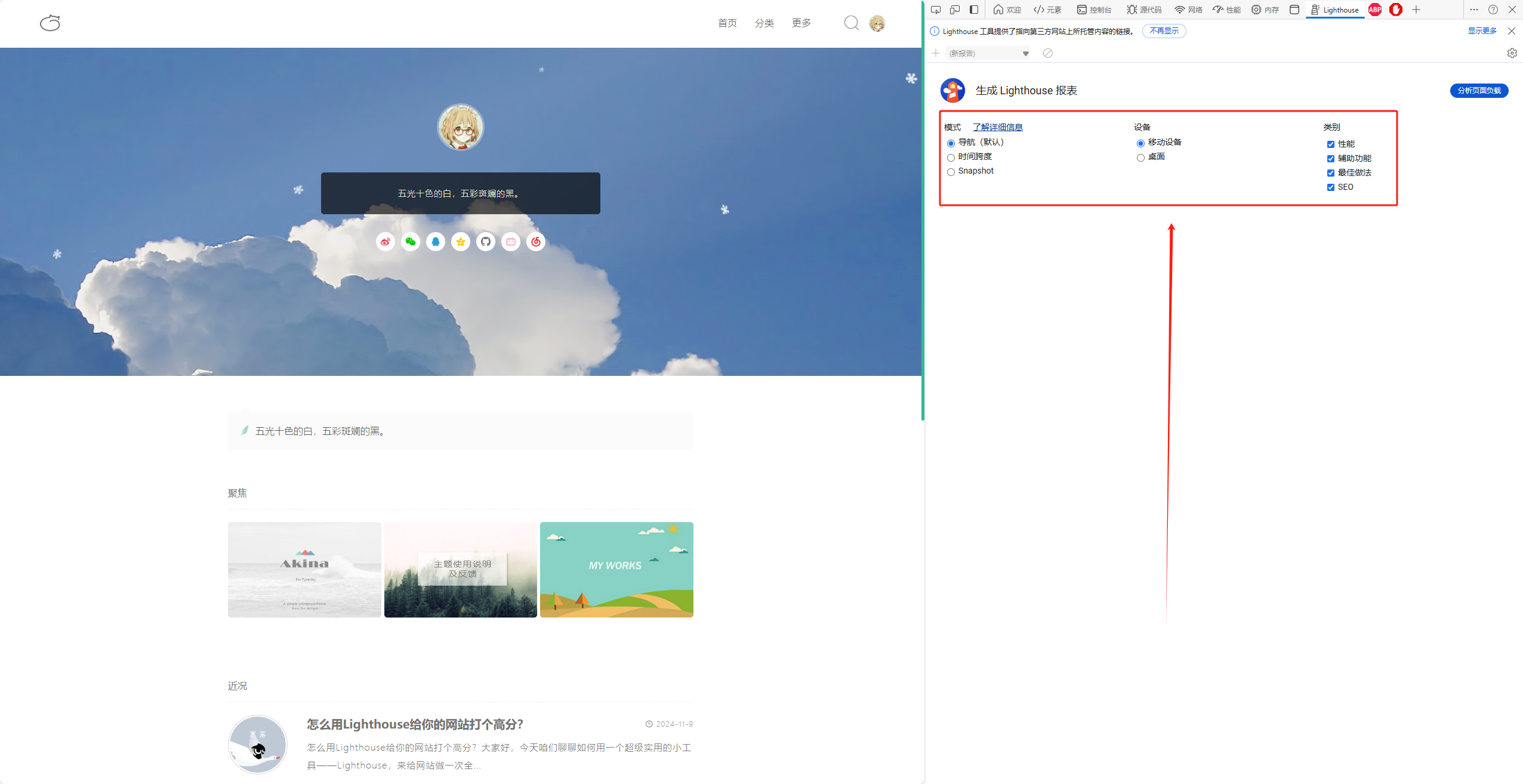Click the AdBlock Plus ABP icon
This screenshot has height=784, width=1523.
click(1375, 10)
